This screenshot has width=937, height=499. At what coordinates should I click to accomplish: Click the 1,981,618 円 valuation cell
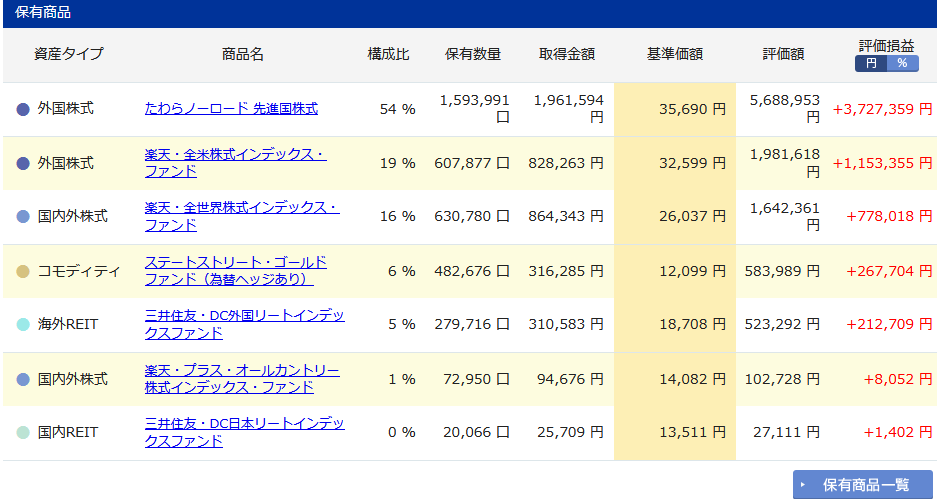coord(785,163)
